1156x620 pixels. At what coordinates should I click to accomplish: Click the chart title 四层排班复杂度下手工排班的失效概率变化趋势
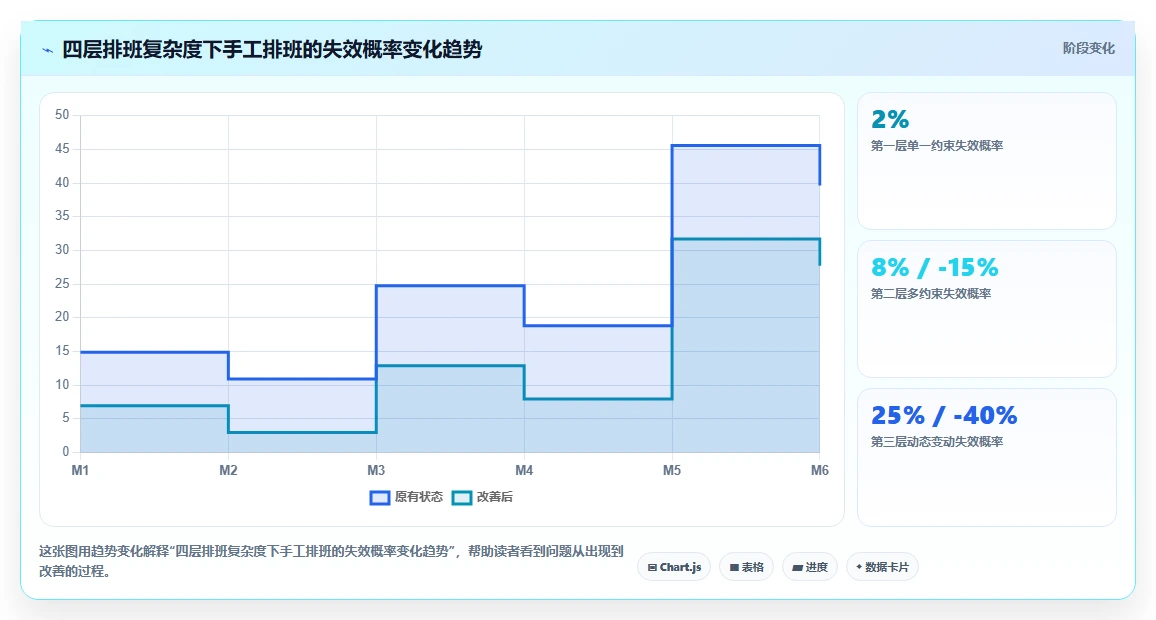[x=272, y=49]
